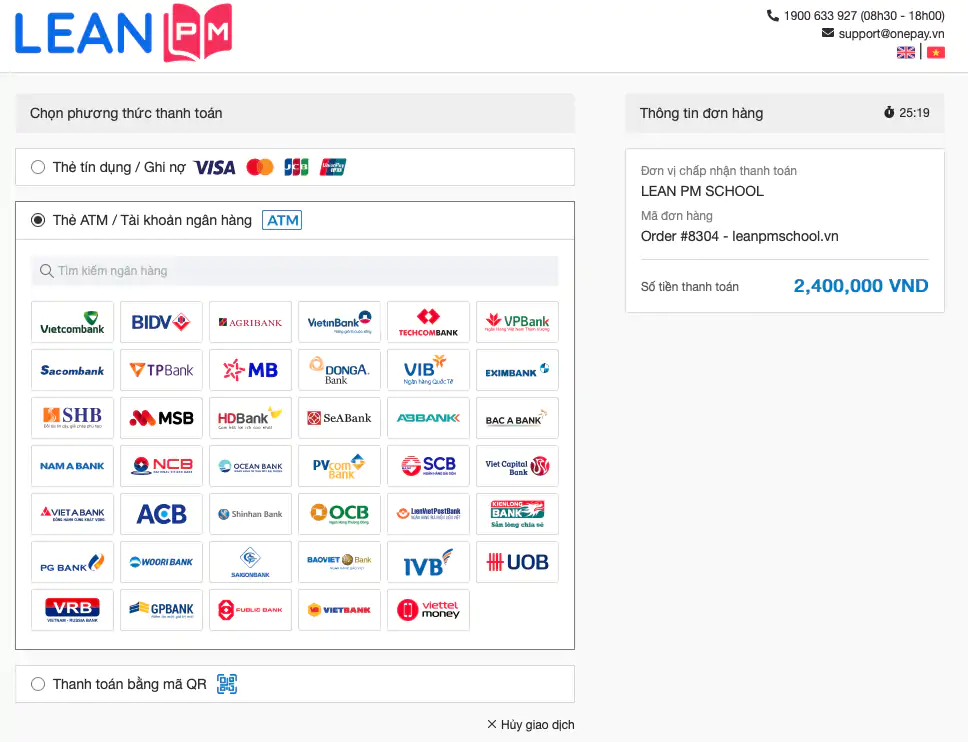Image resolution: width=968 pixels, height=742 pixels.
Task: Choose Techcombank for payment
Action: click(428, 322)
